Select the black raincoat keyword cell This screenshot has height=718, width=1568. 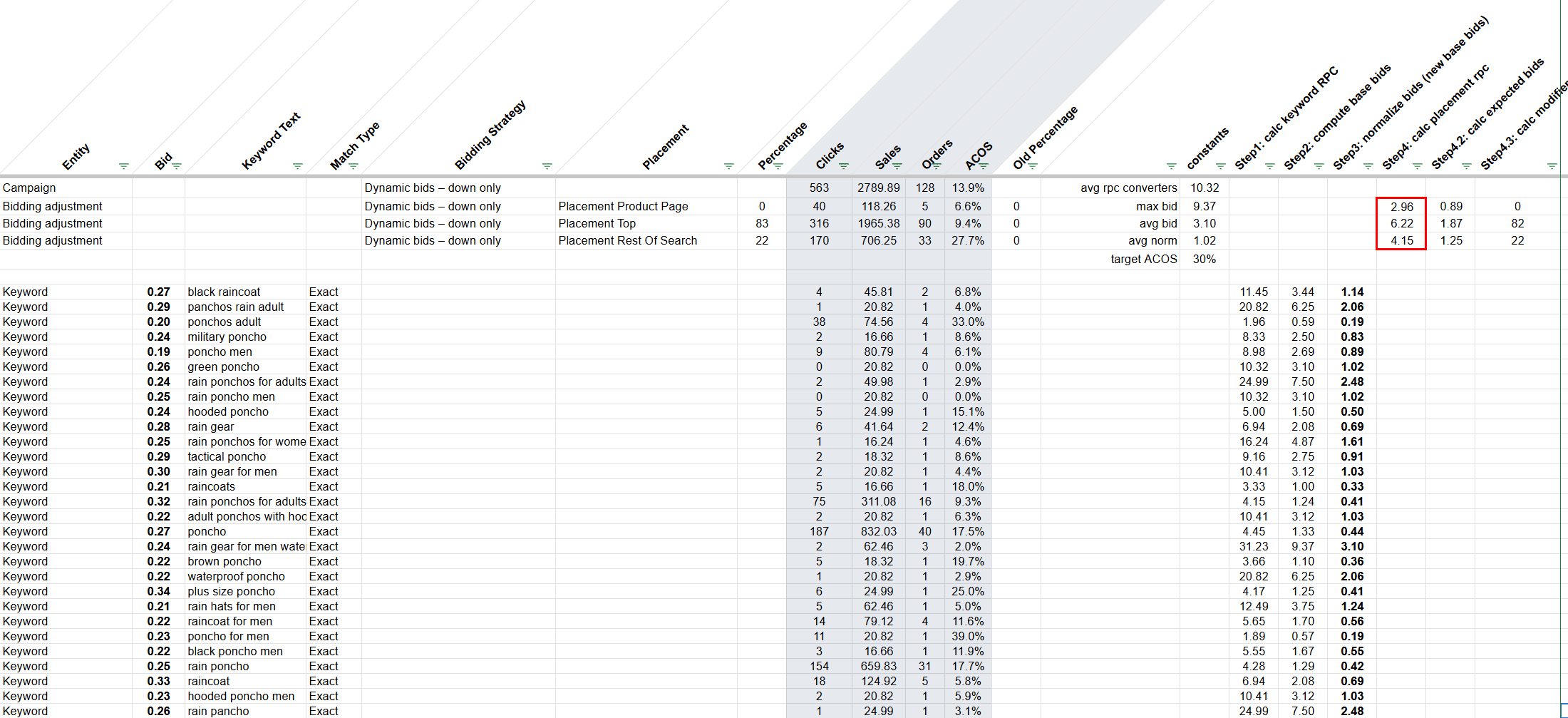tap(246, 292)
